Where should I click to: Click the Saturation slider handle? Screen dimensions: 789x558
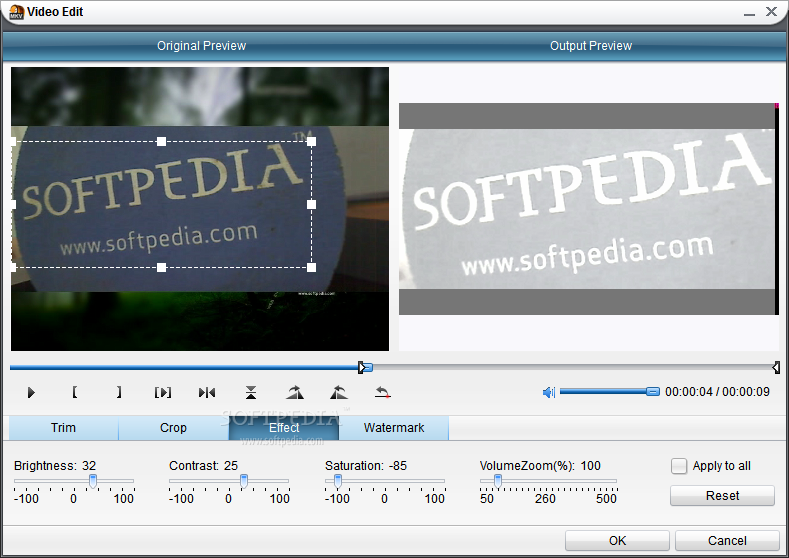point(338,481)
